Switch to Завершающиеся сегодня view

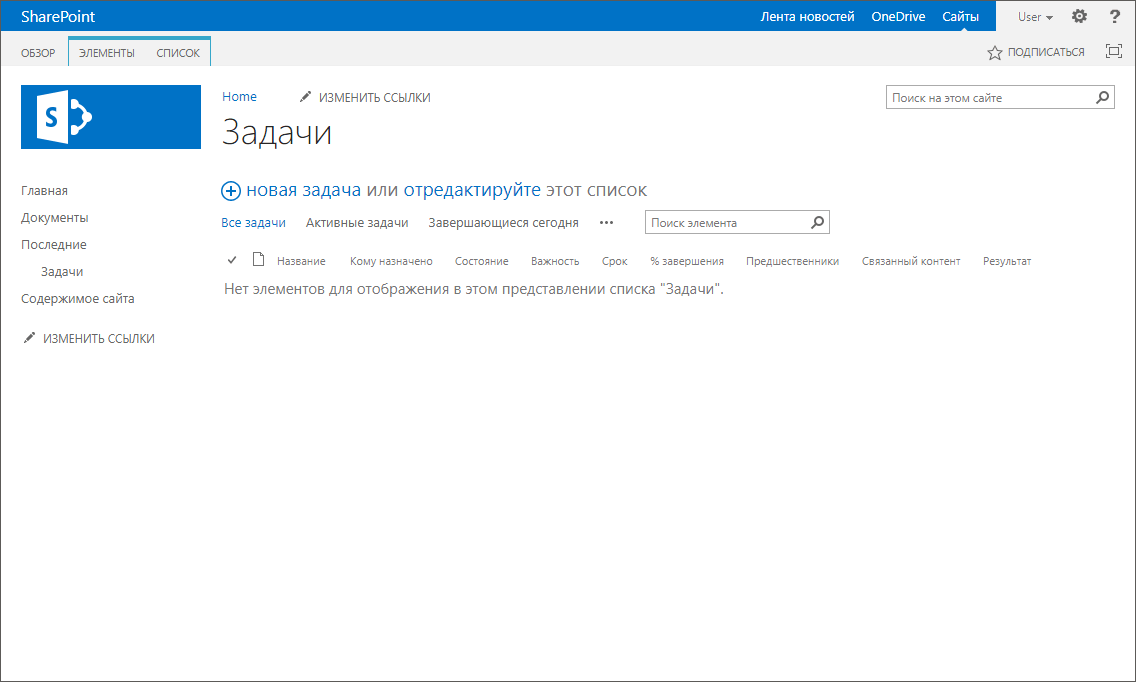pos(503,223)
